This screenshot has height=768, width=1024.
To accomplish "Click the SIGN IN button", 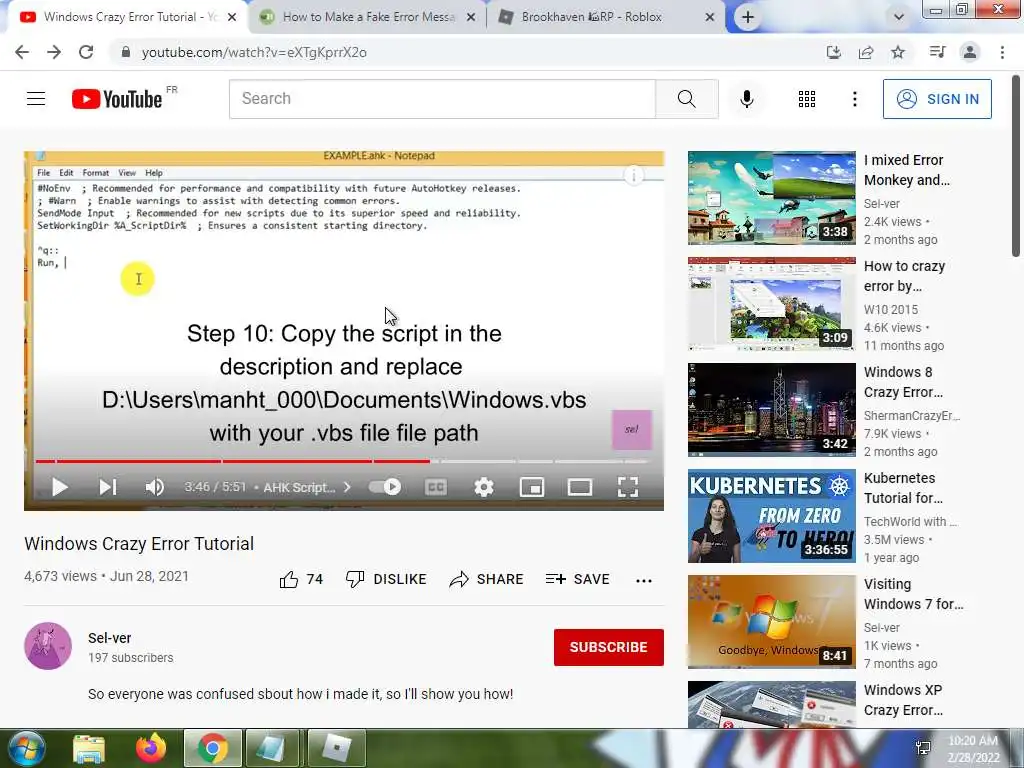I will (x=937, y=99).
